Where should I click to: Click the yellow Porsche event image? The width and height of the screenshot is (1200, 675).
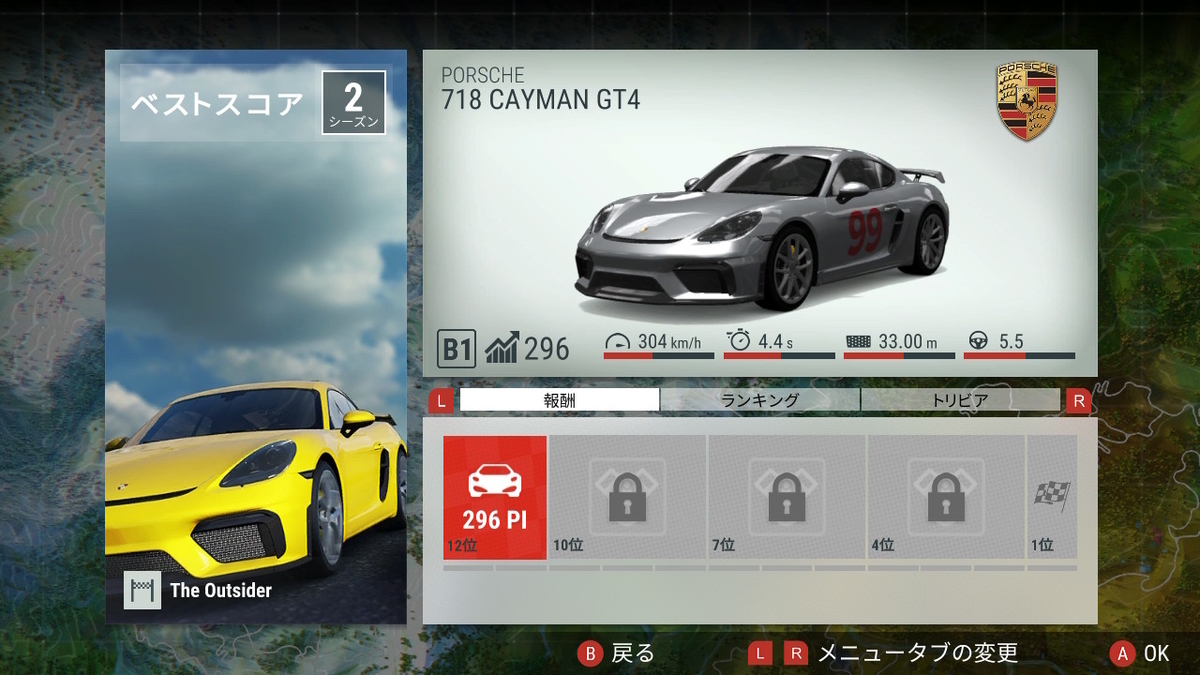[x=256, y=337]
